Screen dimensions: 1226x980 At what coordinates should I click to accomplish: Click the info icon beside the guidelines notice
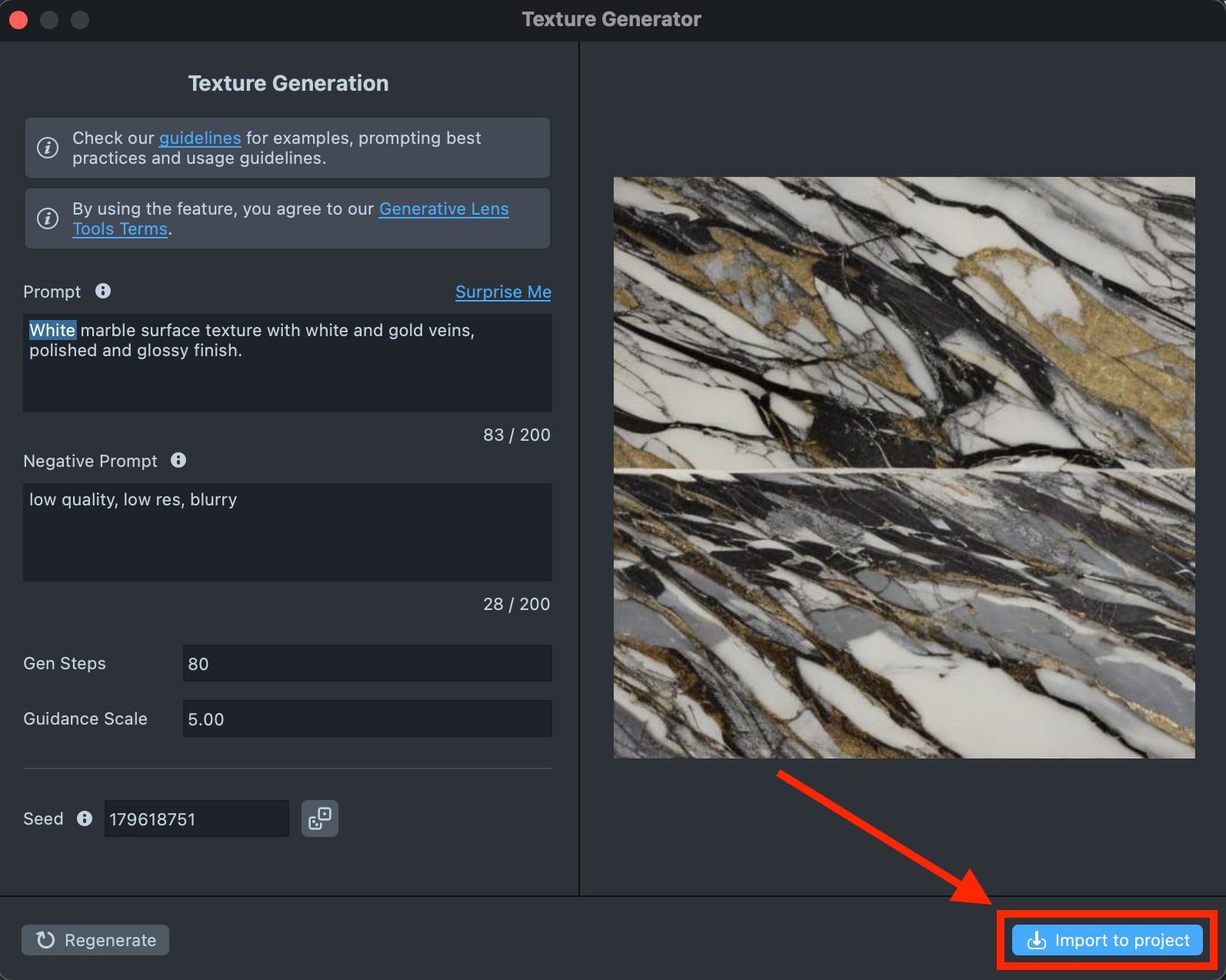tap(48, 148)
